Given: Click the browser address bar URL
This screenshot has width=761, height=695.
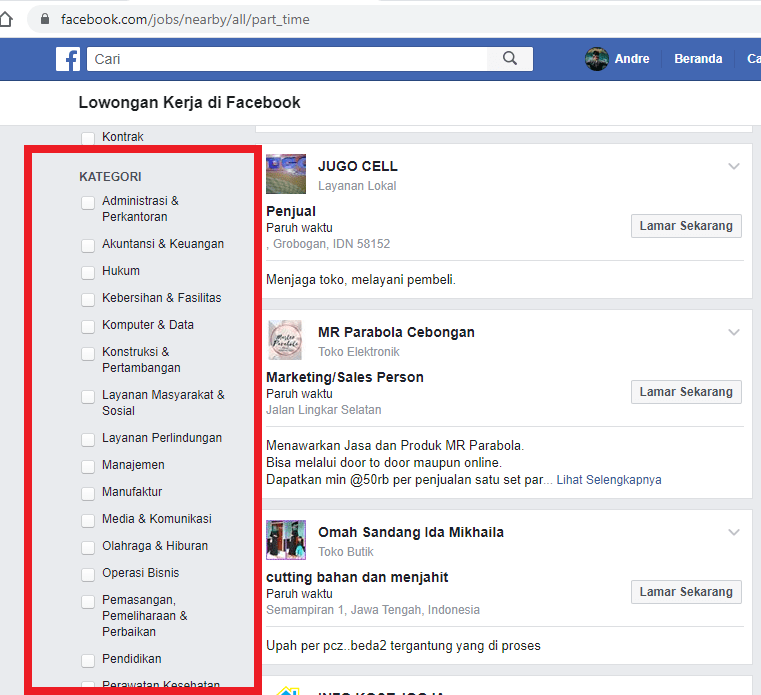Looking at the screenshot, I should point(185,19).
